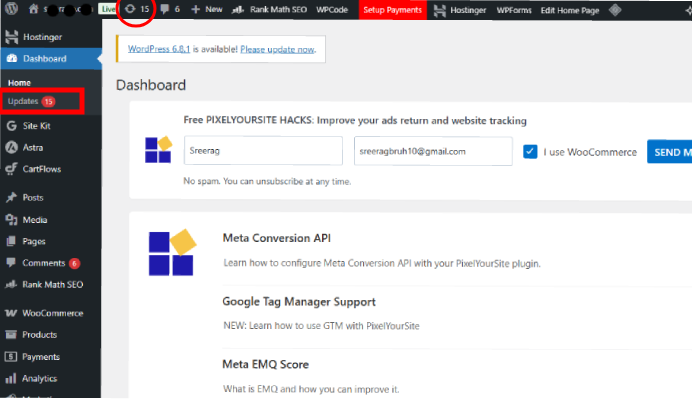This screenshot has height=399, width=692.
Task: Open WPCode in the admin bar
Action: tap(332, 9)
